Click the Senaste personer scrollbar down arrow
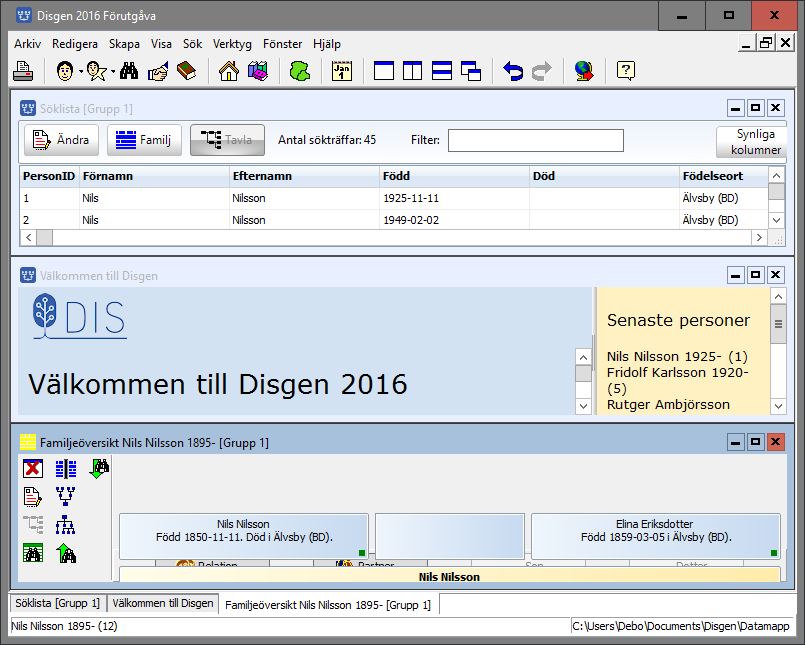805x645 pixels. (x=778, y=406)
